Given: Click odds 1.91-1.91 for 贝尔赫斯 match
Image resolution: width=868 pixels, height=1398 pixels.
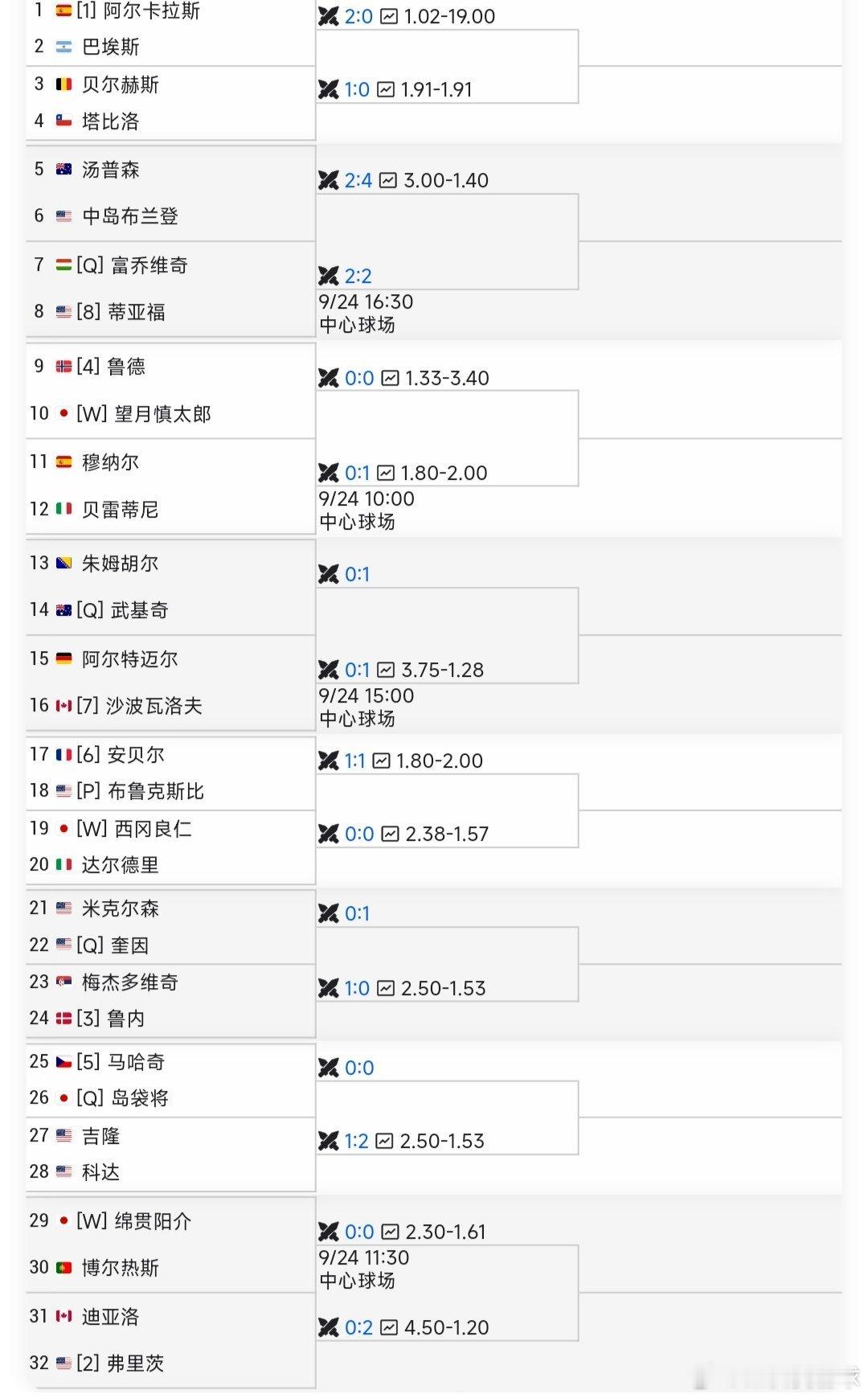Looking at the screenshot, I should [436, 89].
